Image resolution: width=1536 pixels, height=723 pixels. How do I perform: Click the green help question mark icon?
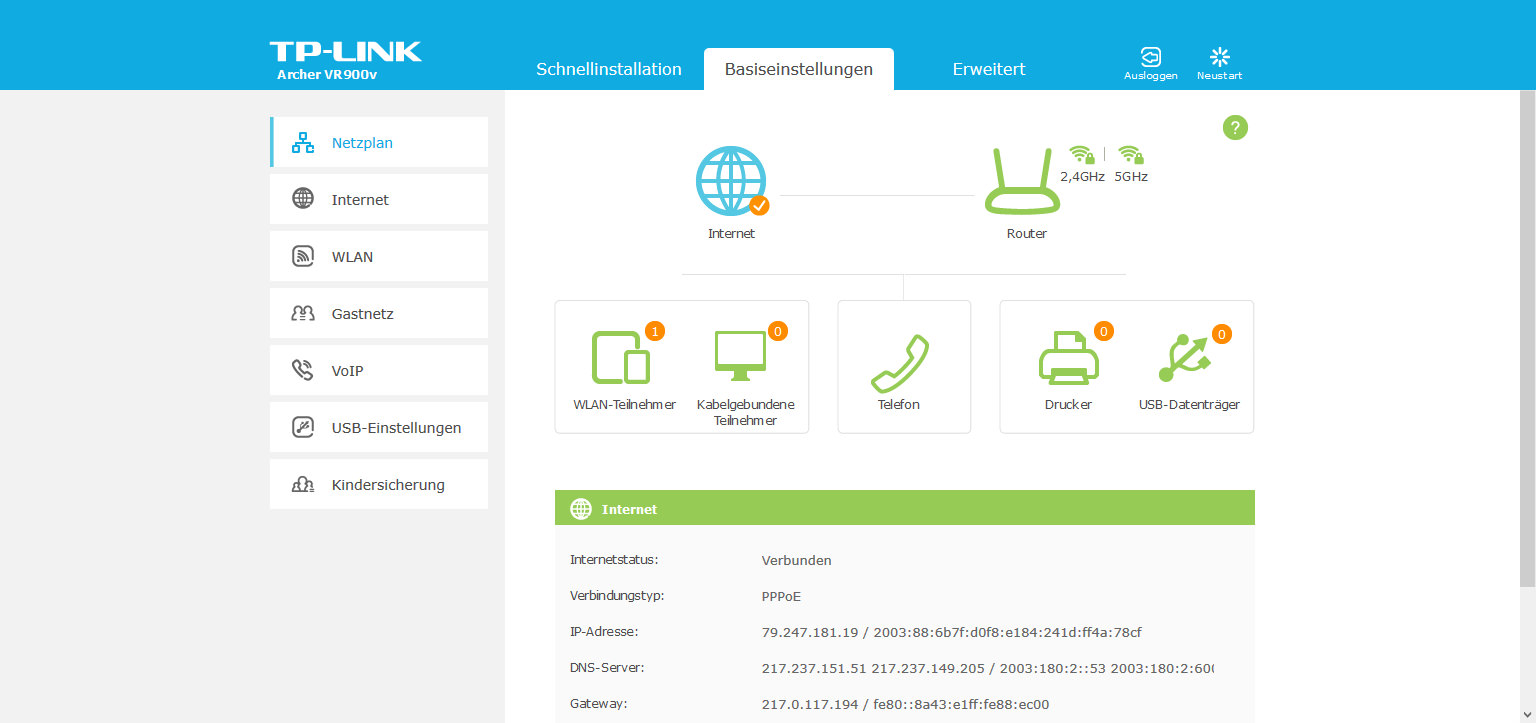click(1235, 128)
